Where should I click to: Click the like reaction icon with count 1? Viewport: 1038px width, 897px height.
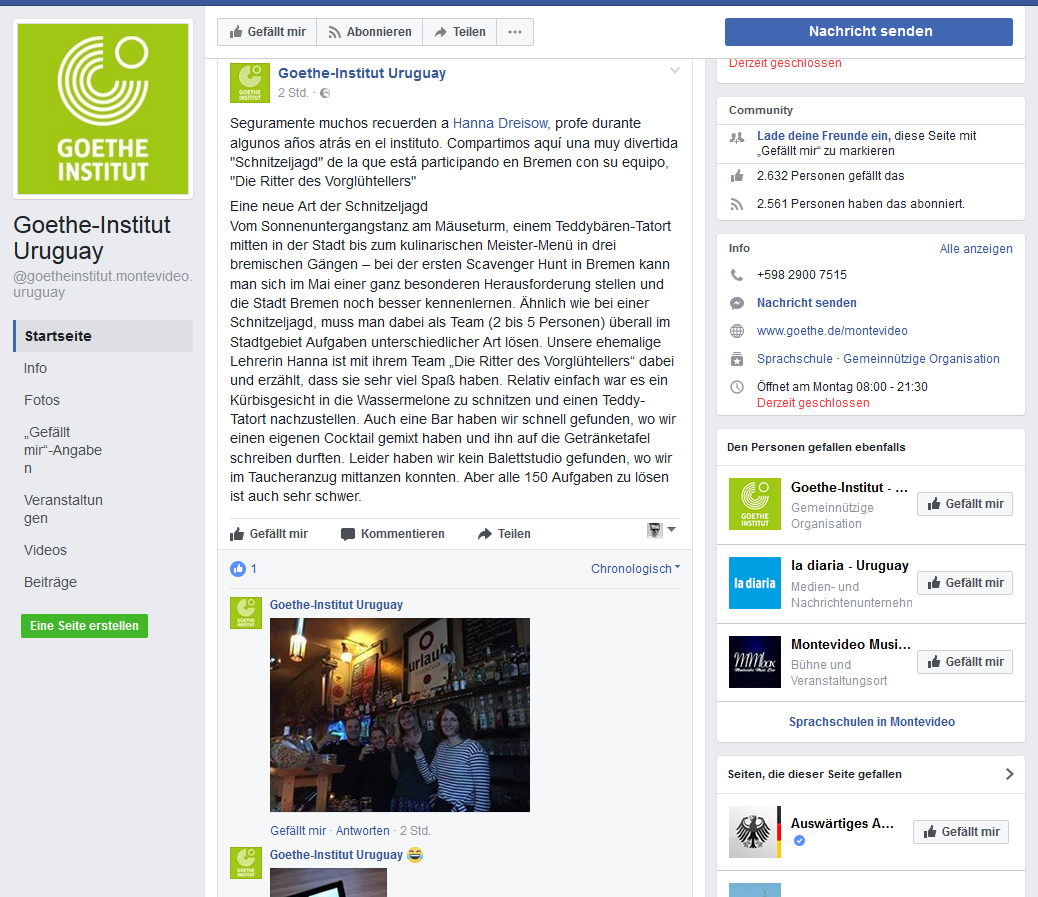(x=238, y=569)
